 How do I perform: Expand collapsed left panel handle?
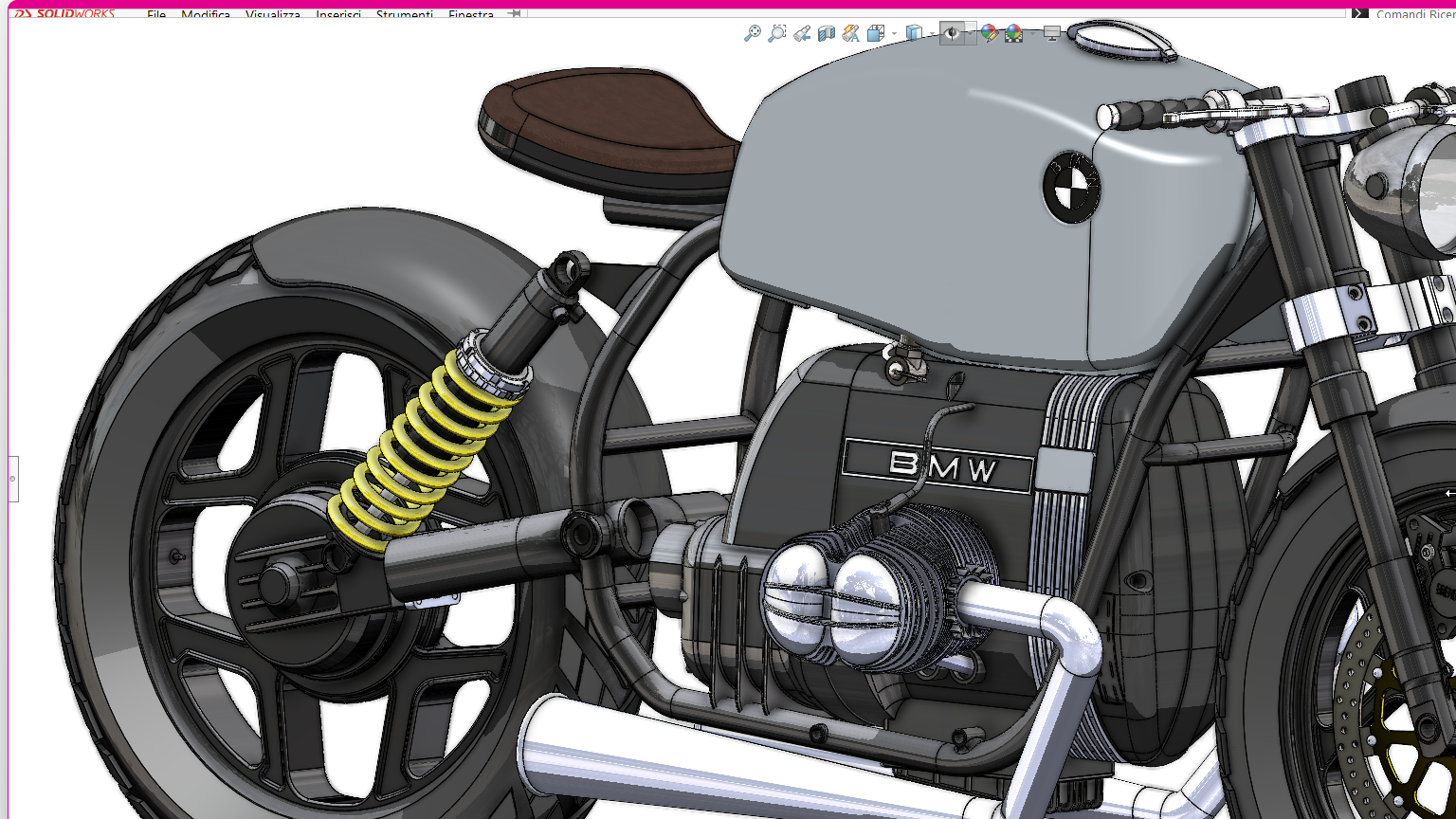pos(12,479)
